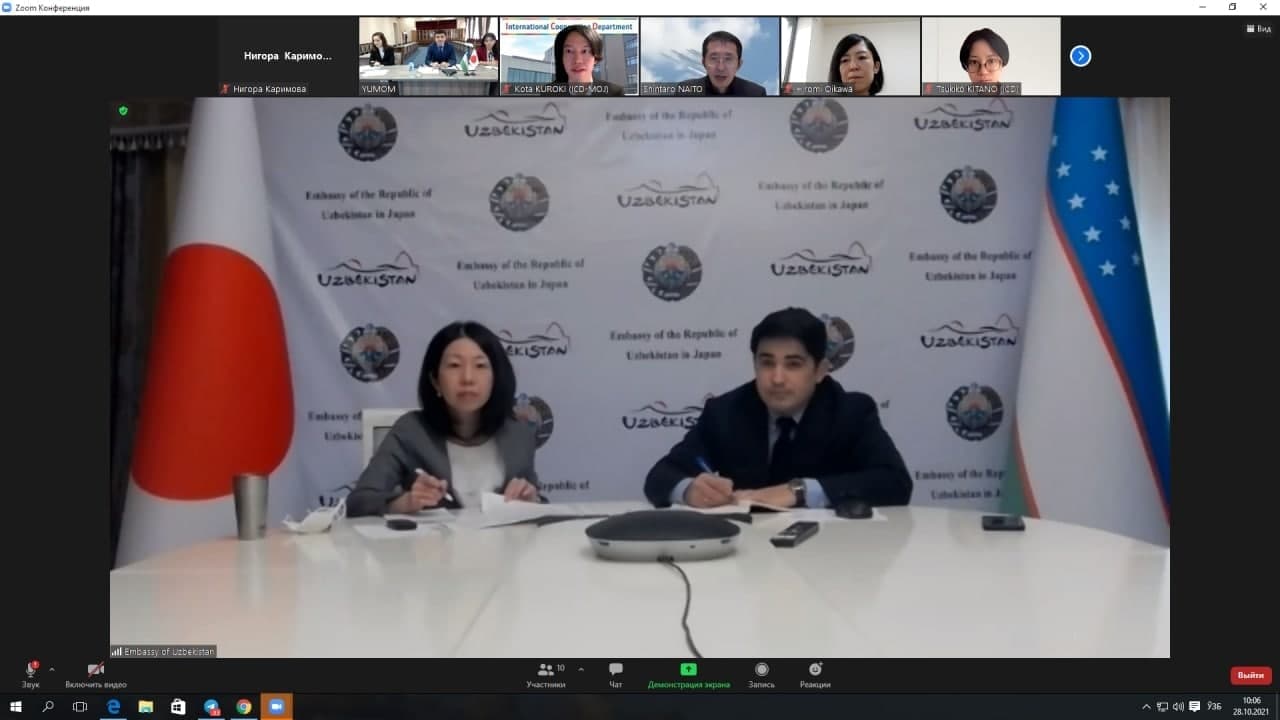
Task: Click green encryption shield icon
Action: tap(123, 111)
